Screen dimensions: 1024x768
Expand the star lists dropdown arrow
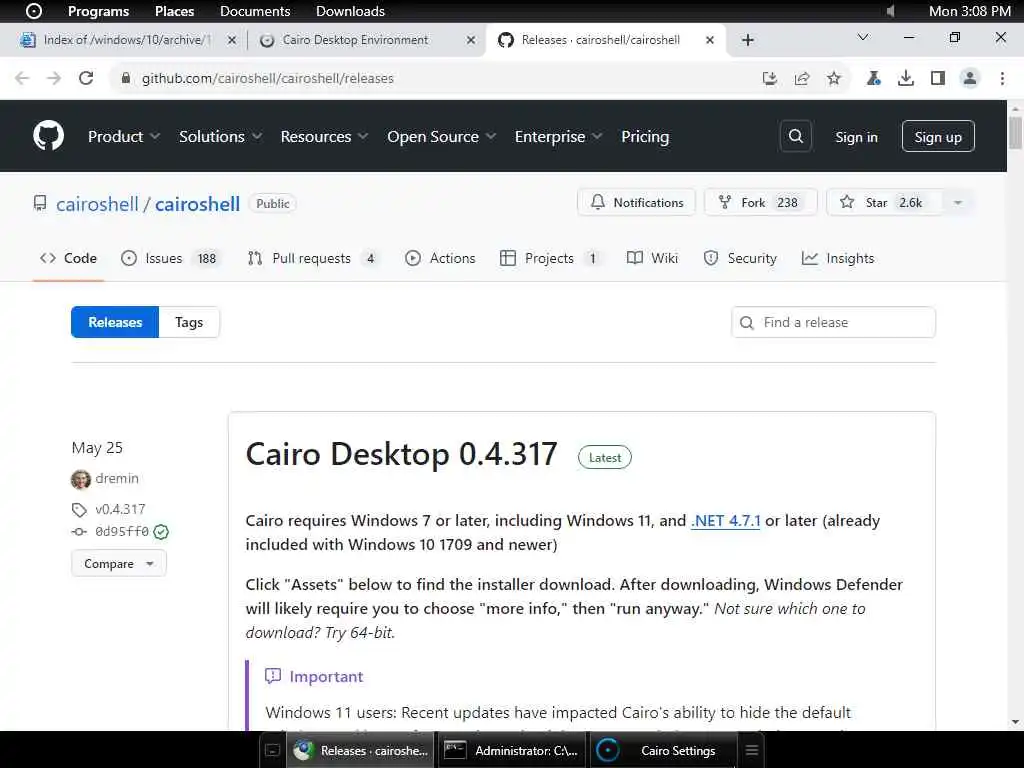coord(958,202)
